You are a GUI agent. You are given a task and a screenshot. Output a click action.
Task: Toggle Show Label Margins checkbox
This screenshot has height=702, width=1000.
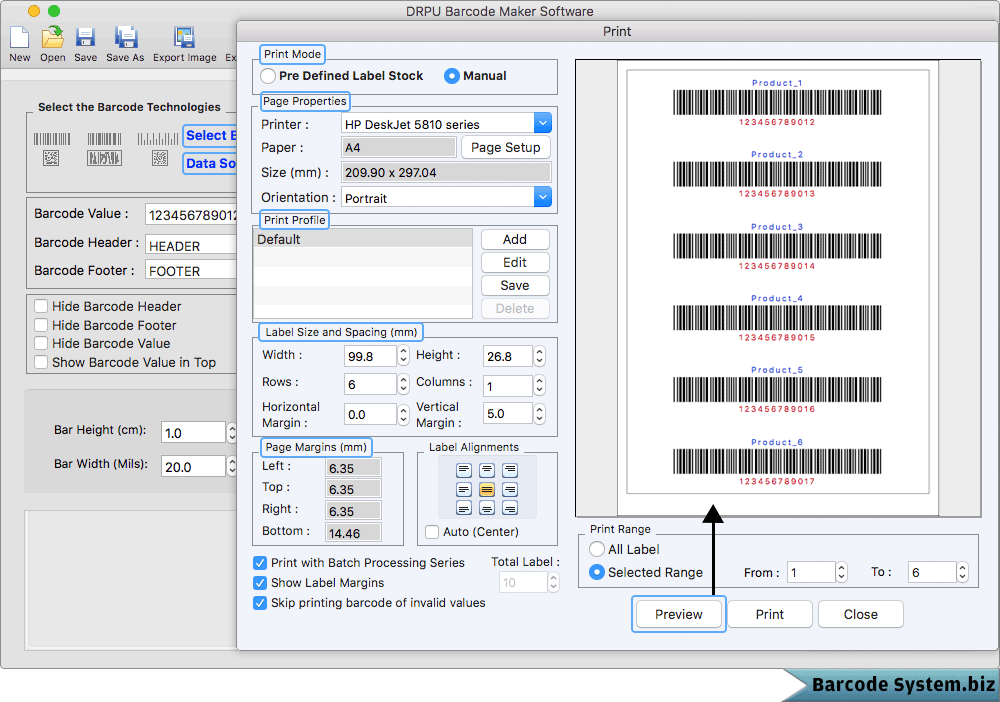pos(260,583)
